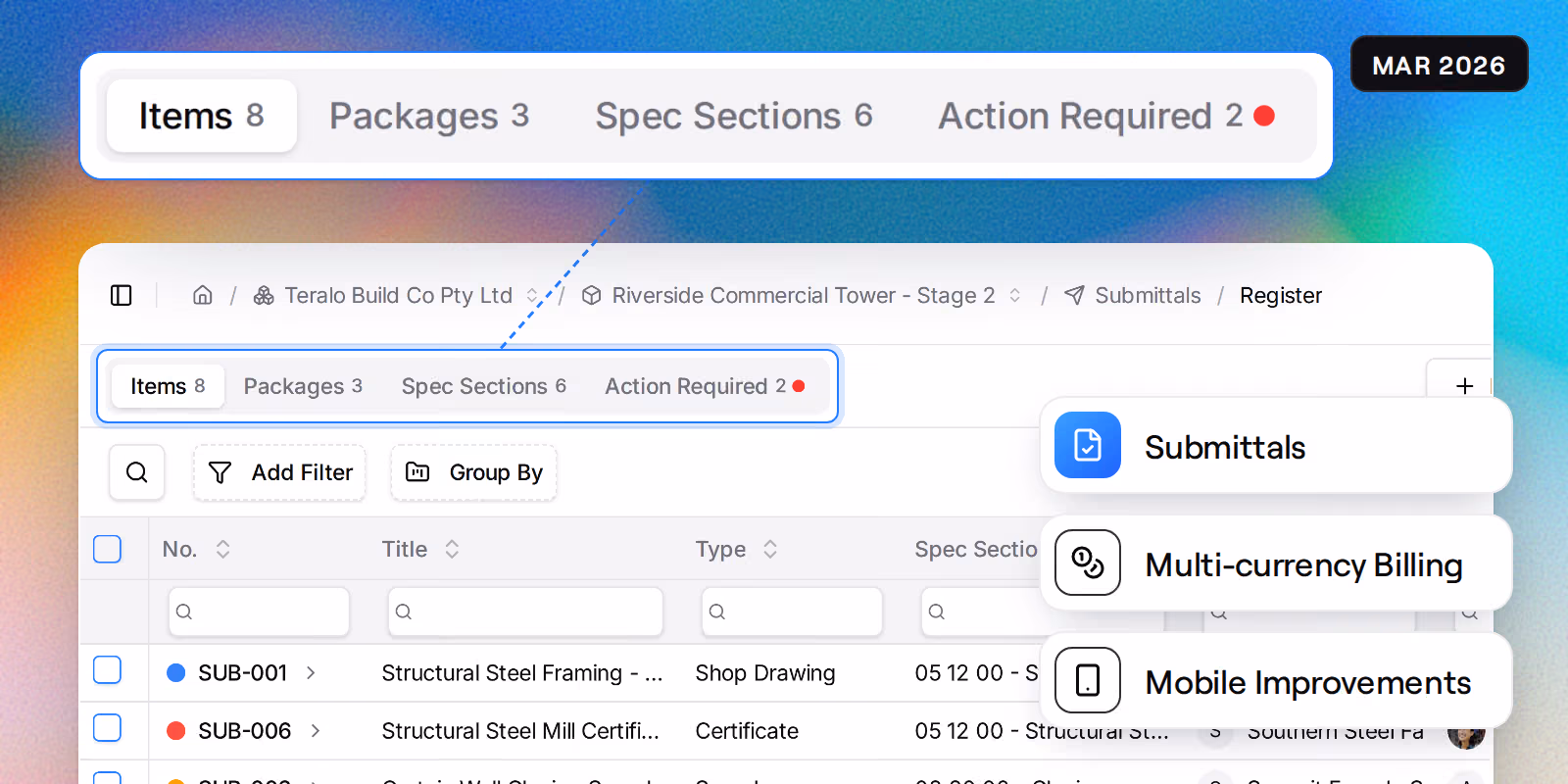Click the Type column filter field

(x=792, y=612)
